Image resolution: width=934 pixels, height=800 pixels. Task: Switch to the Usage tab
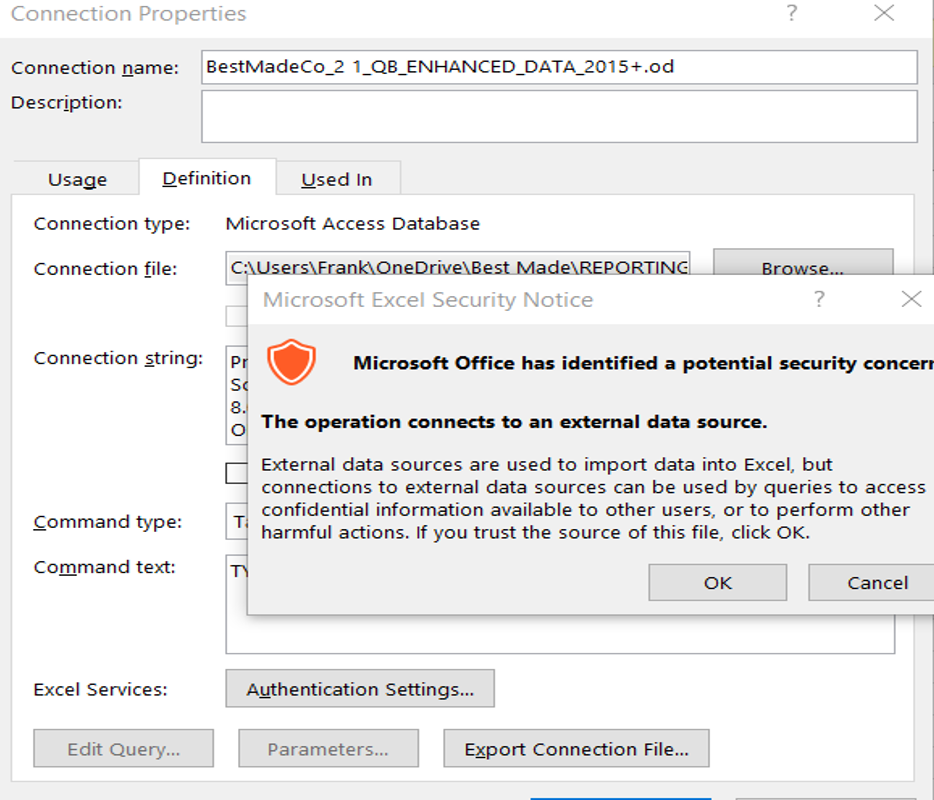click(77, 179)
